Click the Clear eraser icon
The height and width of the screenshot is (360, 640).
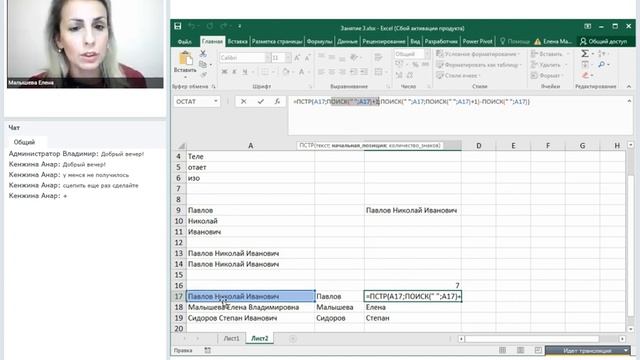[x=585, y=75]
